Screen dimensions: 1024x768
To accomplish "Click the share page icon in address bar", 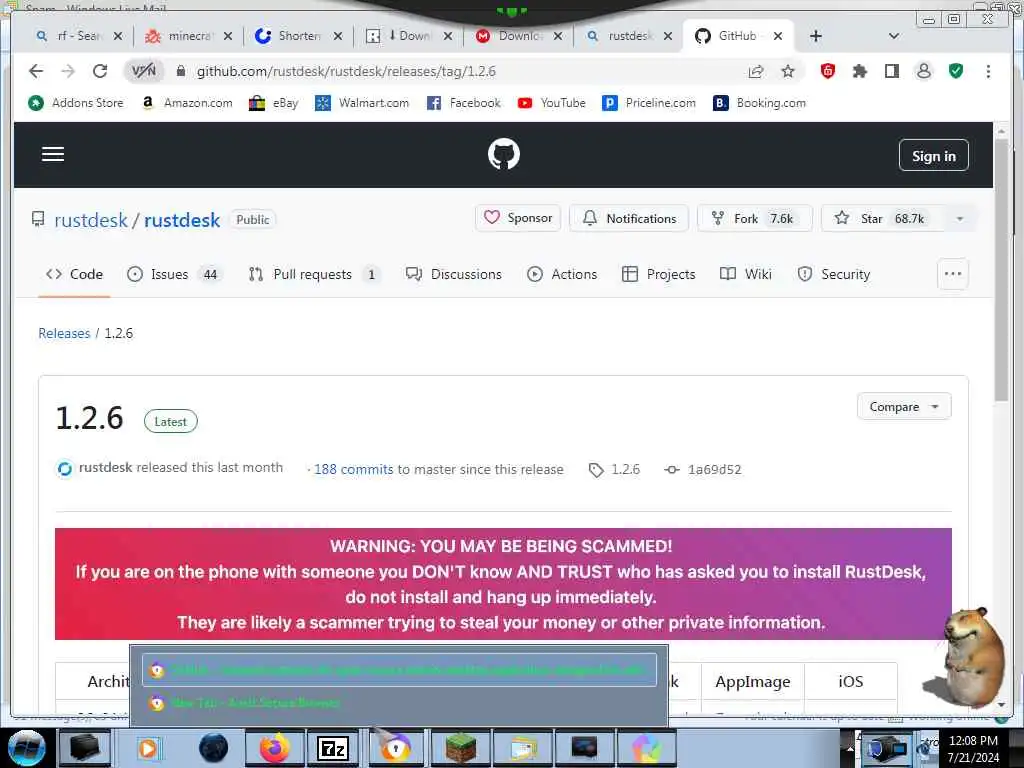I will pyautogui.click(x=756, y=71).
